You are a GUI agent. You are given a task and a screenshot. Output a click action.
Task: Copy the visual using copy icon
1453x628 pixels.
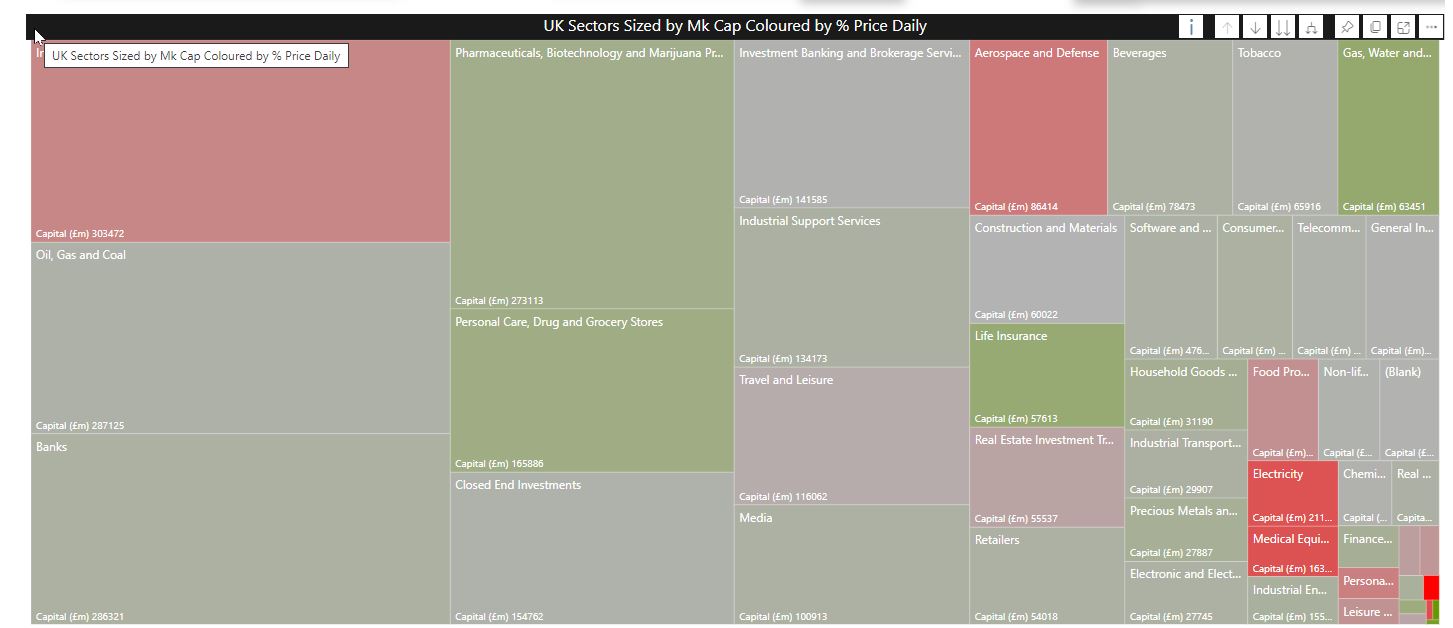(x=1375, y=27)
